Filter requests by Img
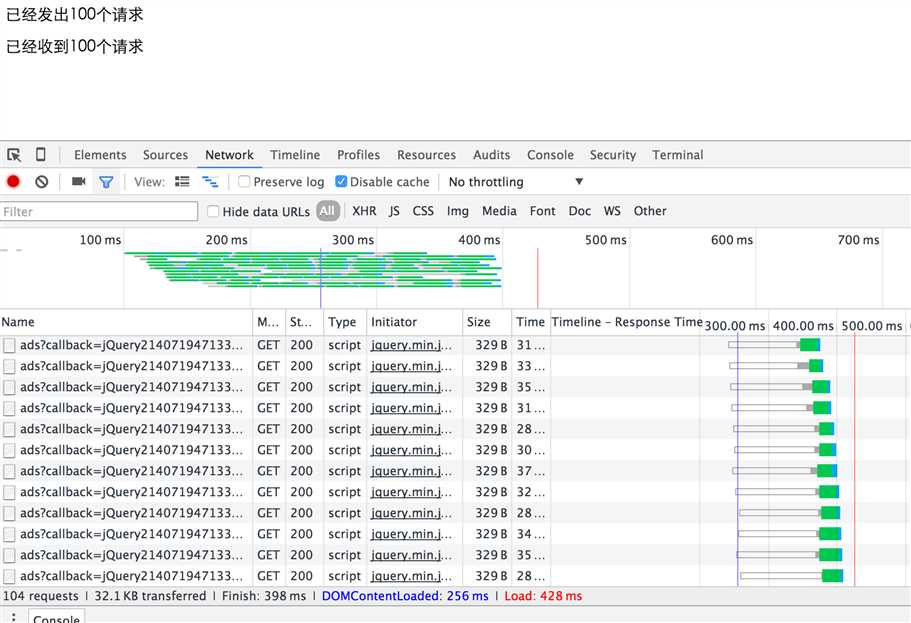911x623 pixels. [x=458, y=211]
